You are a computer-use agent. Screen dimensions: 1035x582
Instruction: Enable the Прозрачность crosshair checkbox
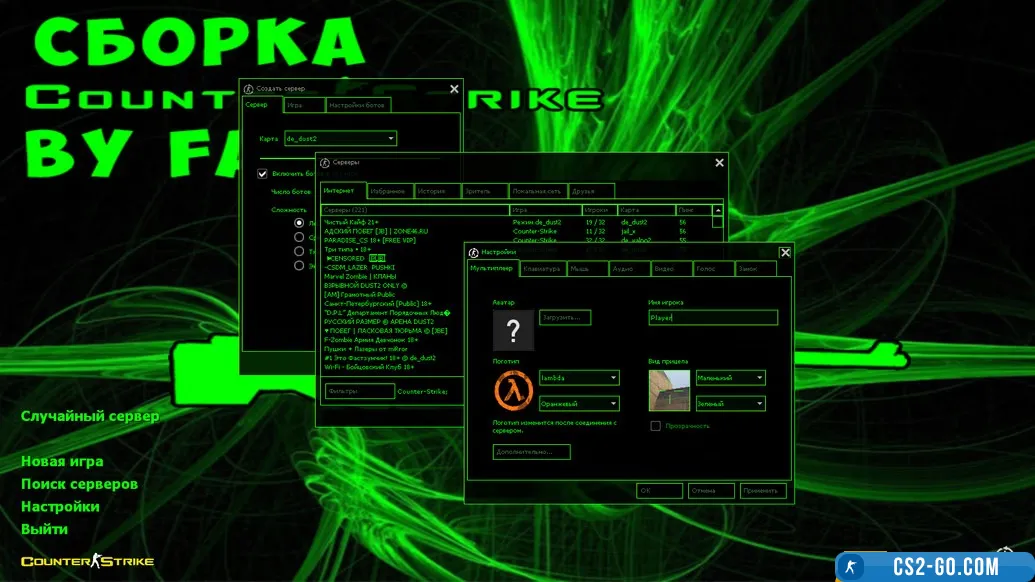click(x=656, y=426)
